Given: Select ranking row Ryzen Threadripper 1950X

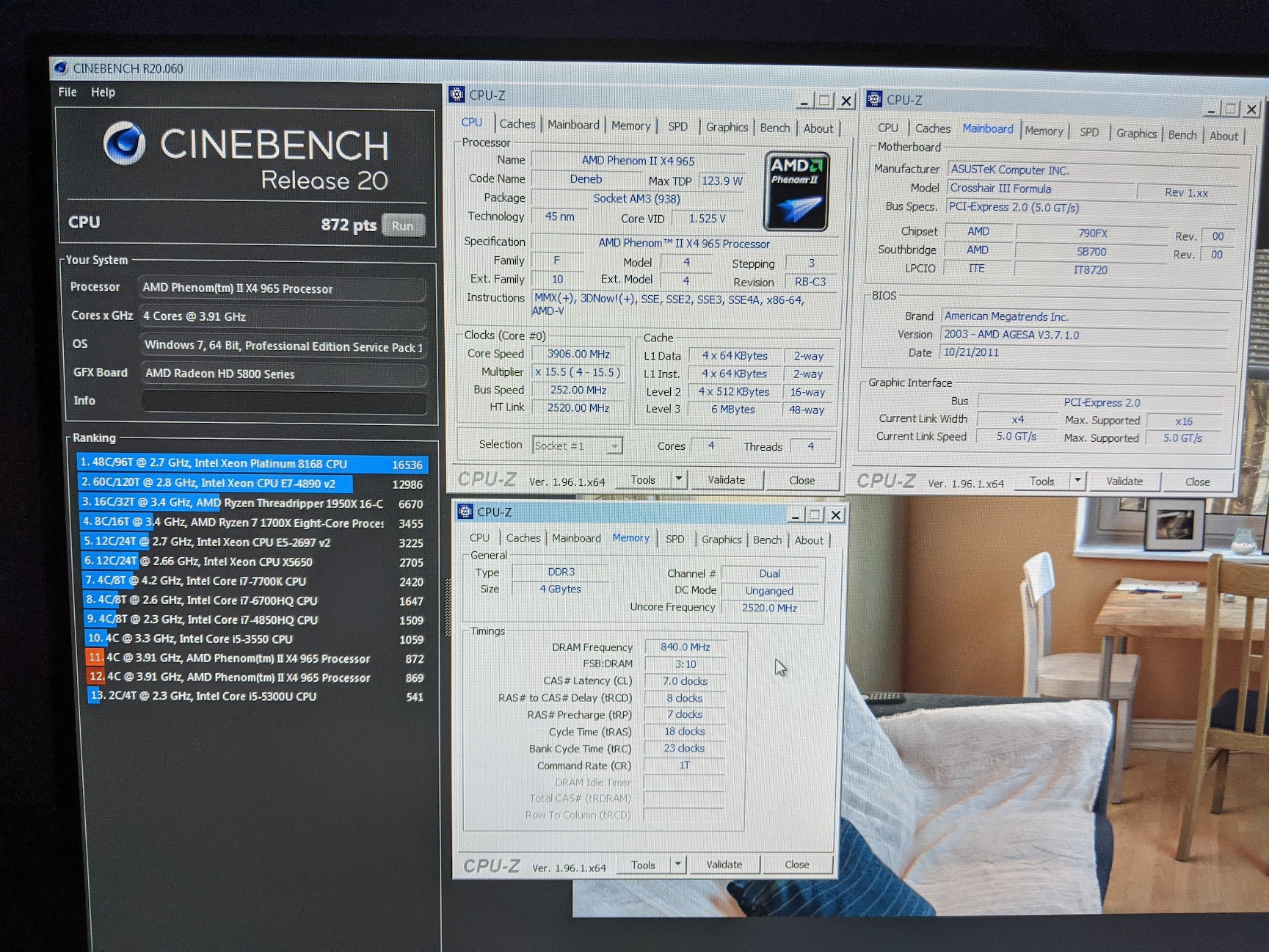Looking at the screenshot, I should (252, 503).
